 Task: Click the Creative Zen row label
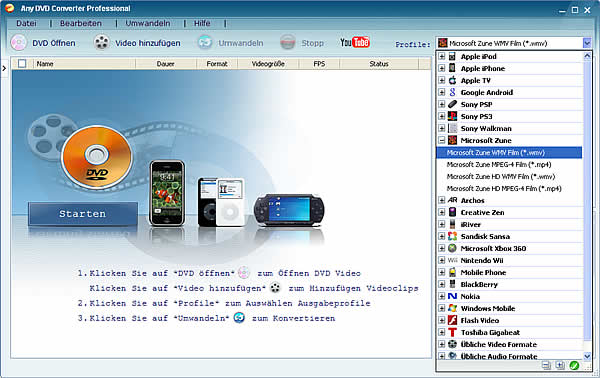tap(482, 212)
